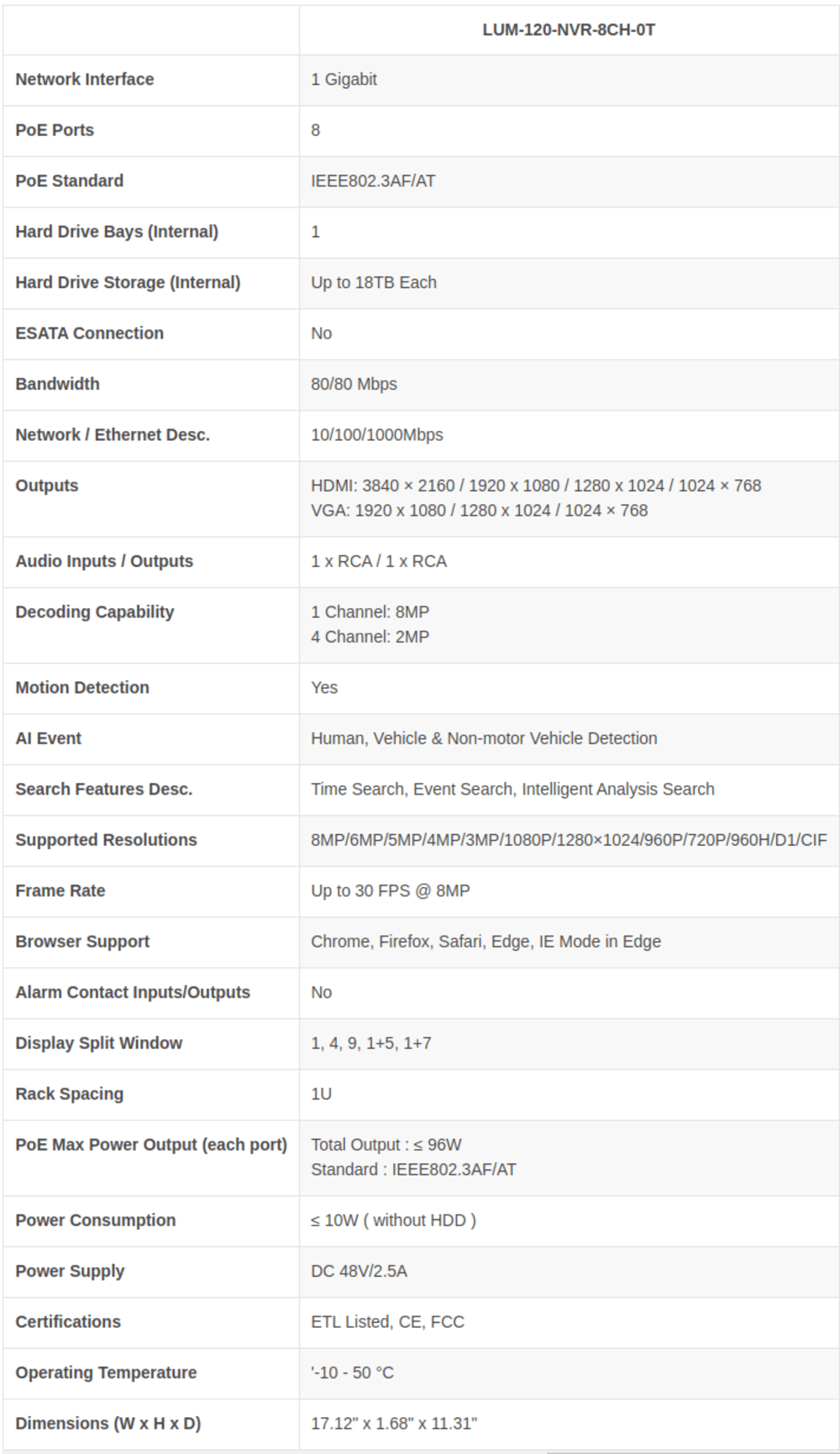This screenshot has width=840, height=1454.
Task: Click the Up to 30 FPS @ 8MP value
Action: pos(391,891)
